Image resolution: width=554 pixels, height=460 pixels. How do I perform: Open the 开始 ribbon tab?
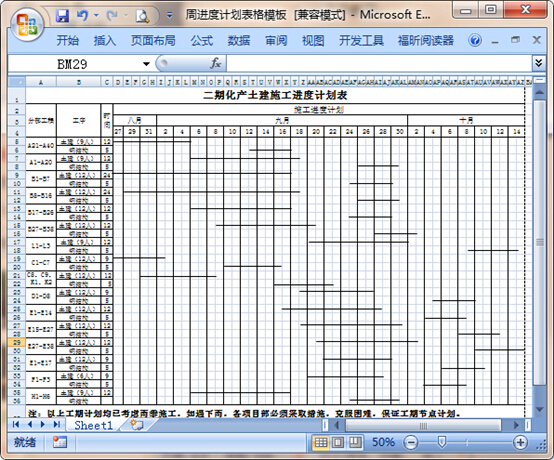(x=67, y=41)
